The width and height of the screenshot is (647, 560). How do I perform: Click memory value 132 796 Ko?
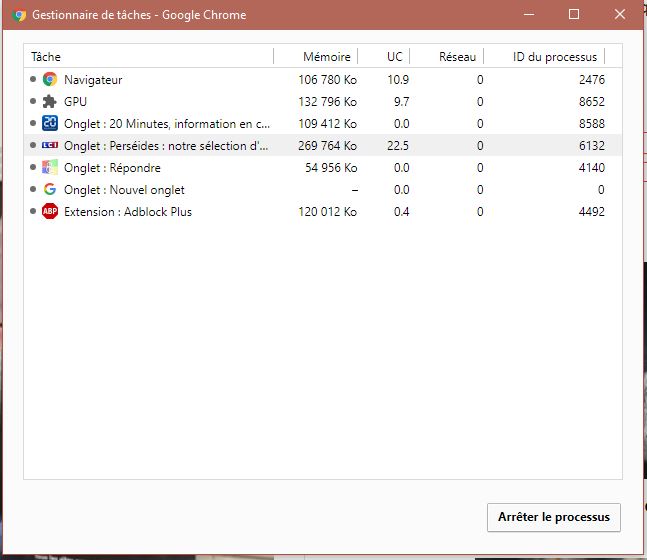[328, 102]
